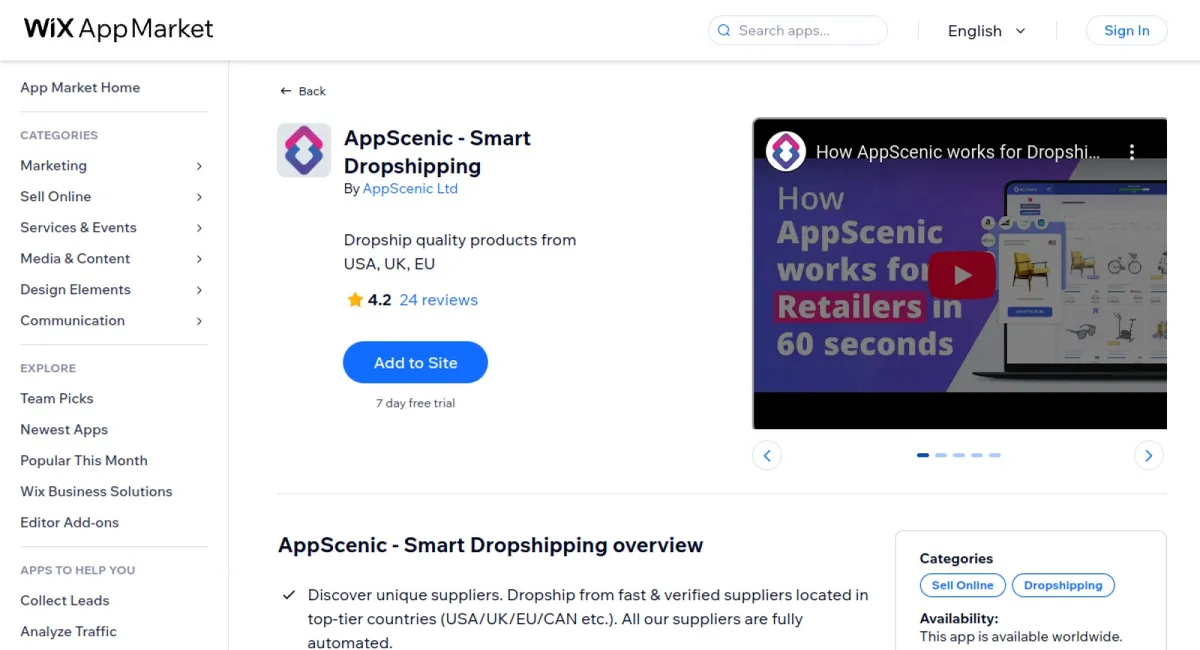Select the last gallery dot indicator
The image size is (1200, 650).
click(995, 455)
